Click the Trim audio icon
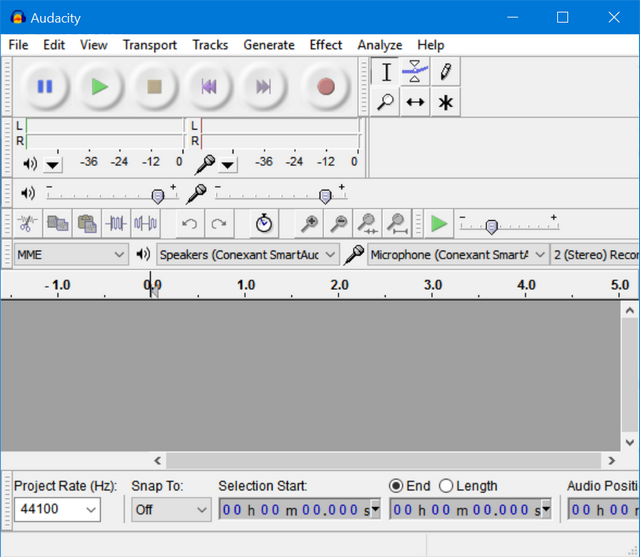The height and width of the screenshot is (557, 640). pos(116,224)
